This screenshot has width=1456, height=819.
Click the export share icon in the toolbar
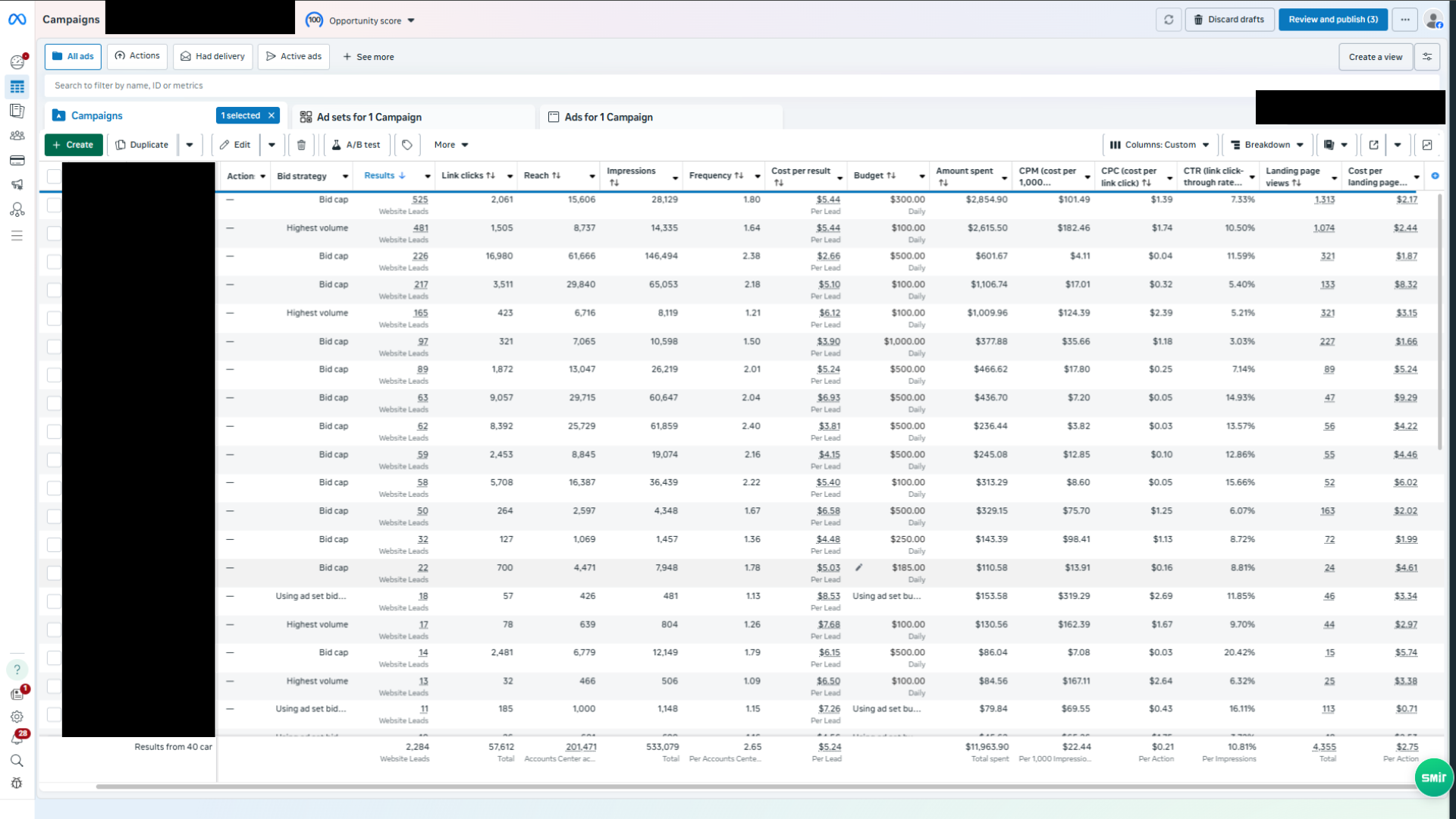(1373, 145)
